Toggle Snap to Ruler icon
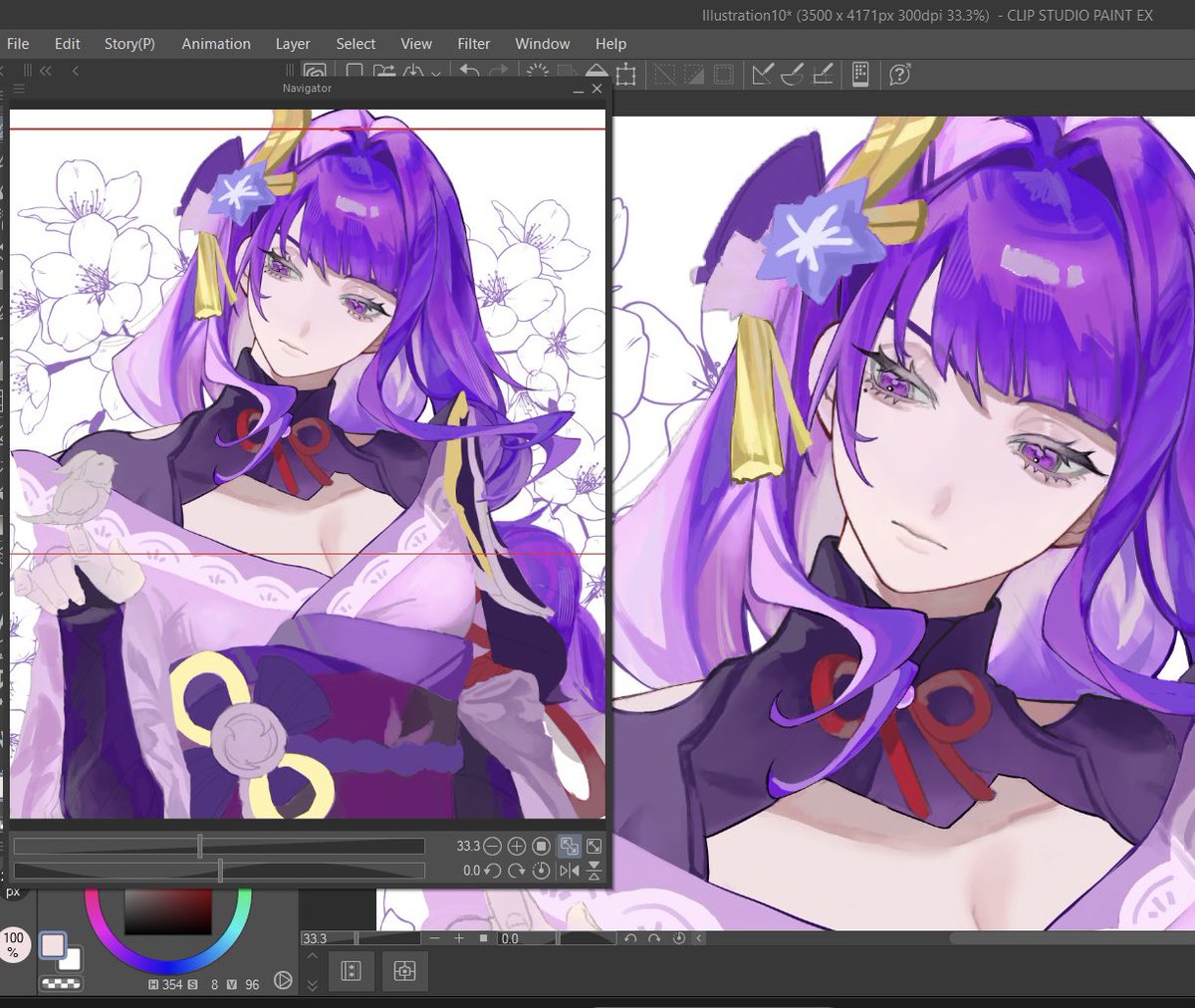The width and height of the screenshot is (1195, 1008). point(763,74)
